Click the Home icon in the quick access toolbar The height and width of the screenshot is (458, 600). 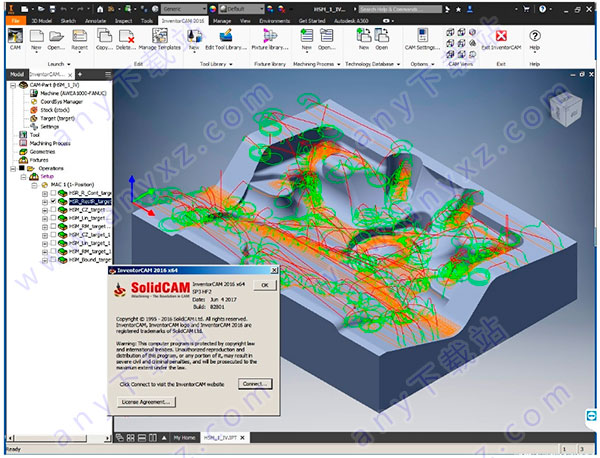100,9
